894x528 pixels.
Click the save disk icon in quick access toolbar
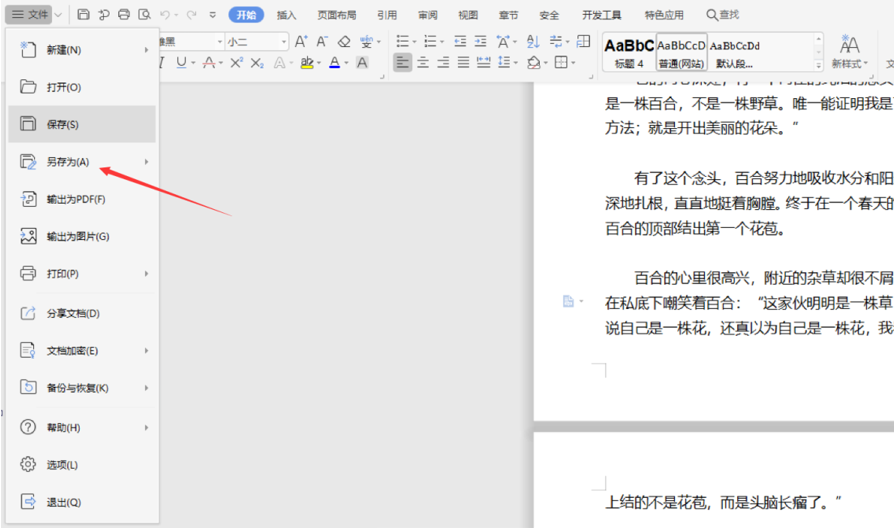coord(83,15)
